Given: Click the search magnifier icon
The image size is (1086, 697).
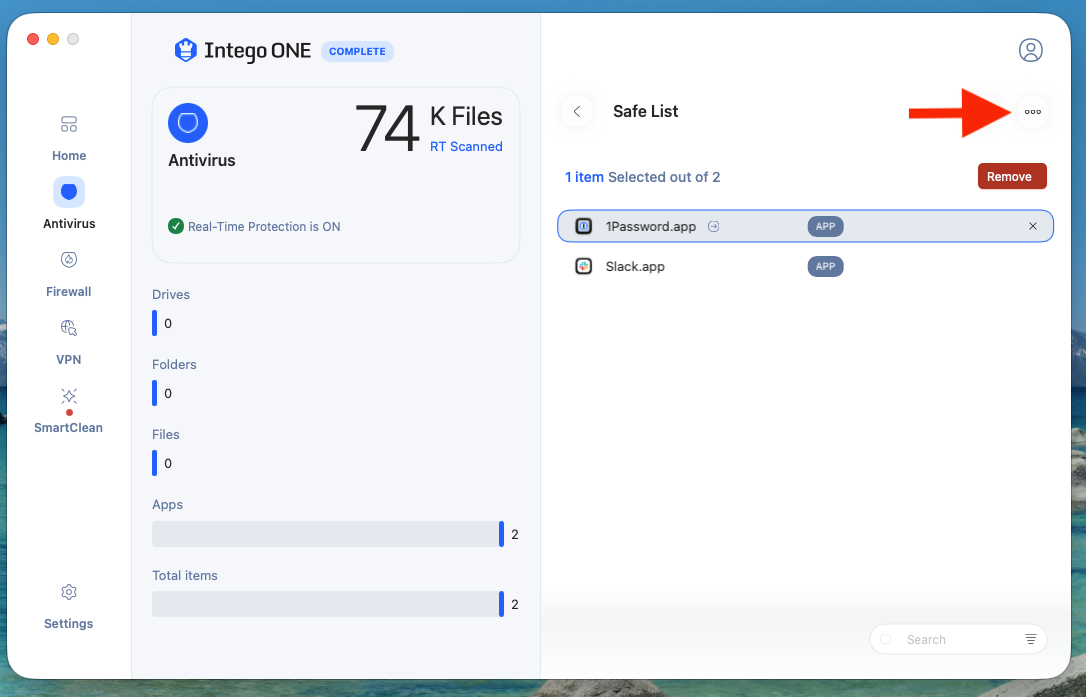Looking at the screenshot, I should [886, 639].
